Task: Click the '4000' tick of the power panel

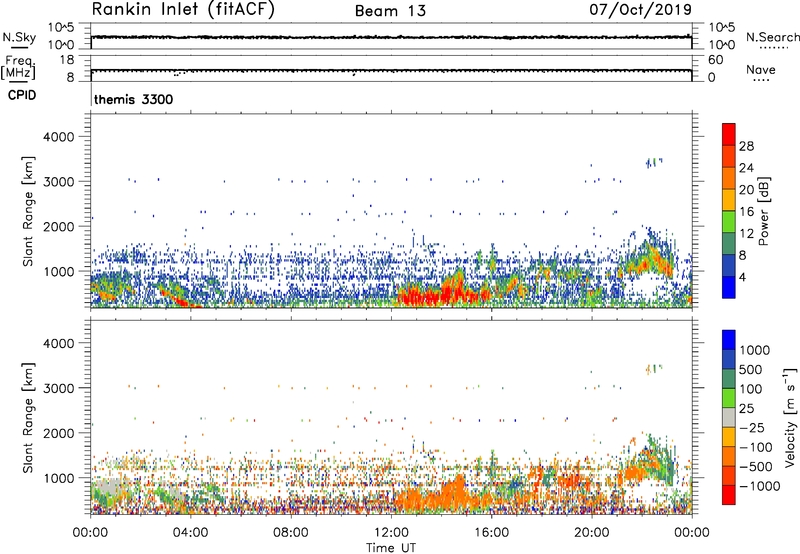Action: [58, 137]
